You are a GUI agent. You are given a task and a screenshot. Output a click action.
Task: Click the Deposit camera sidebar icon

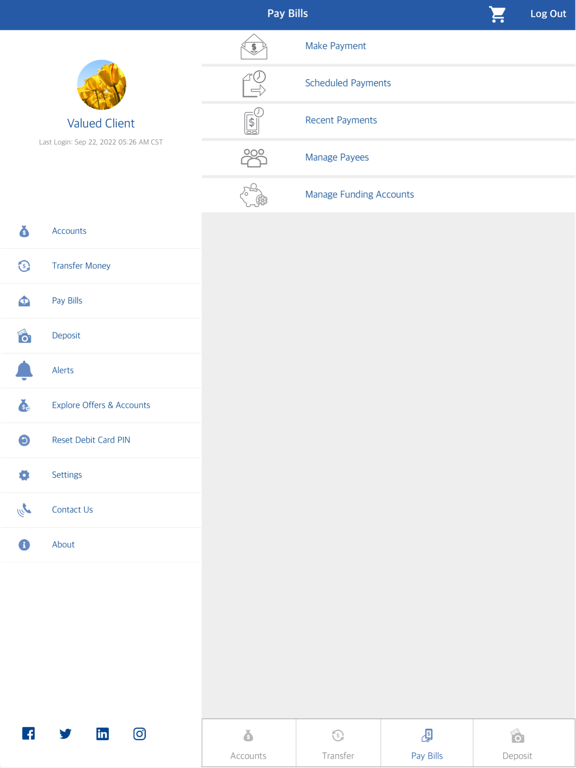[x=24, y=336]
